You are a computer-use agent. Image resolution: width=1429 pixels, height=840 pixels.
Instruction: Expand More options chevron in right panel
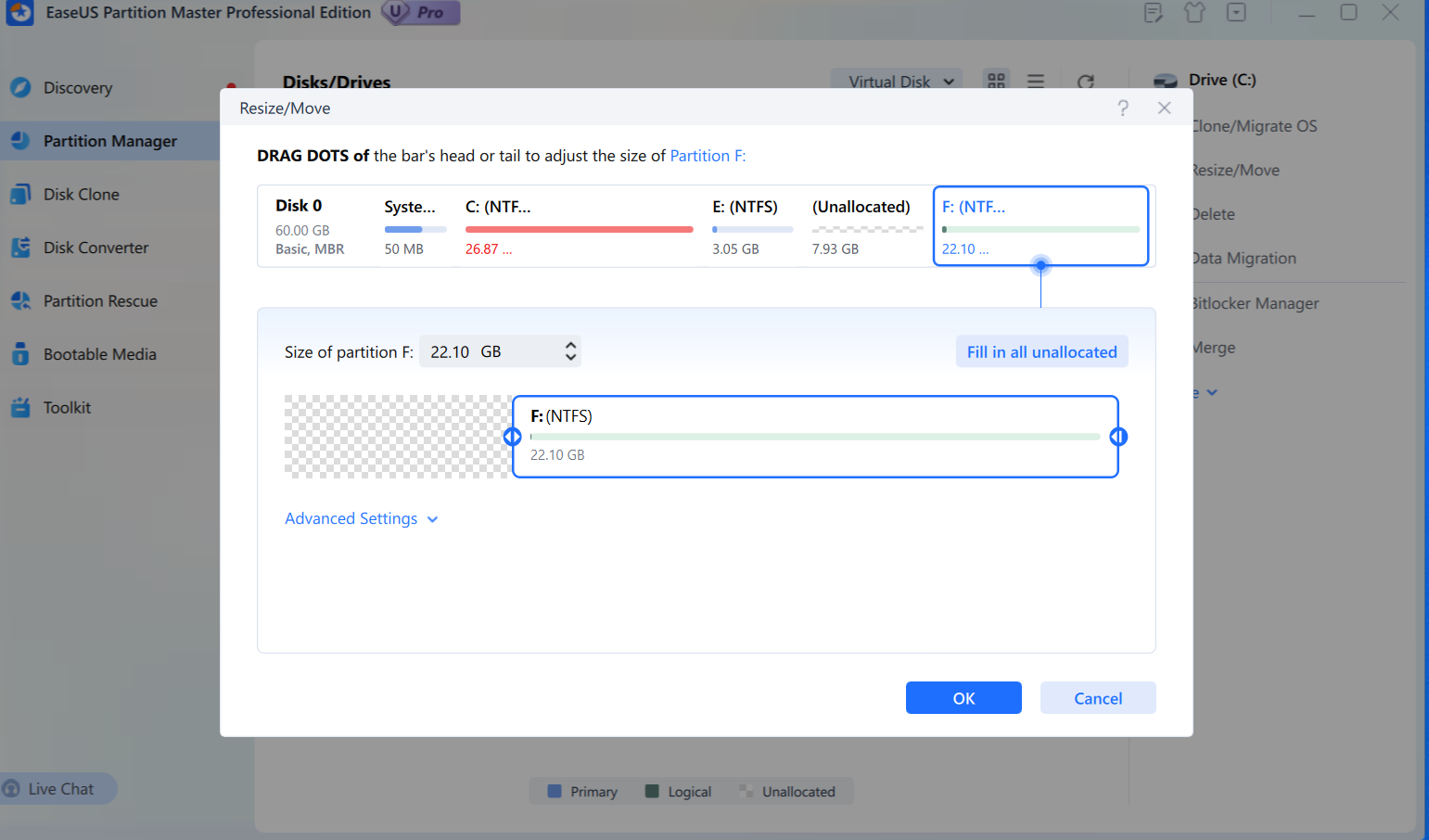pyautogui.click(x=1212, y=392)
